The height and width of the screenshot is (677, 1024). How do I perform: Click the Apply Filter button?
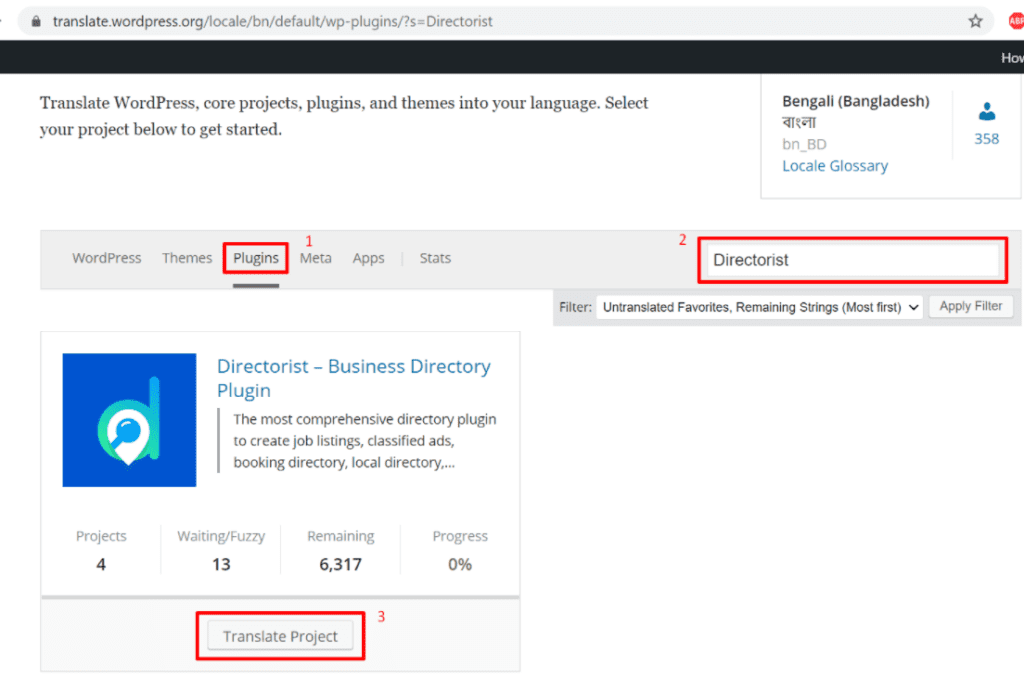tap(970, 306)
